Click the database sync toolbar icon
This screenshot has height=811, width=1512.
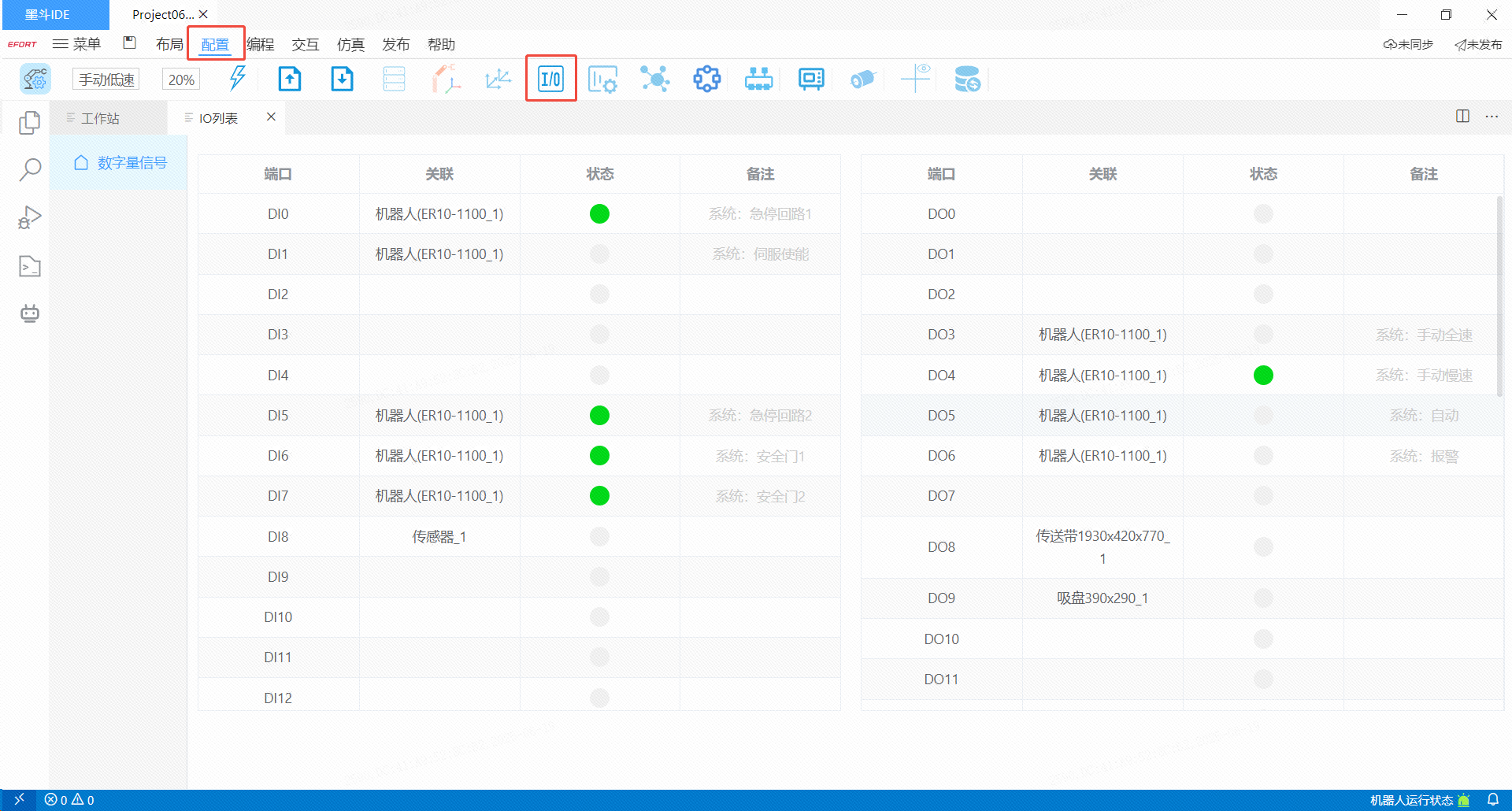pos(967,79)
